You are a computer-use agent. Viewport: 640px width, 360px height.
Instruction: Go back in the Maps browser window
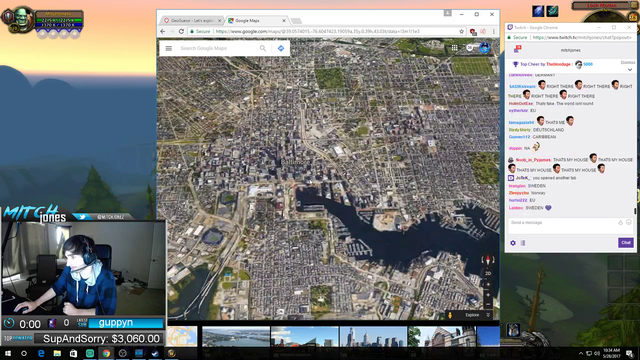(163, 31)
